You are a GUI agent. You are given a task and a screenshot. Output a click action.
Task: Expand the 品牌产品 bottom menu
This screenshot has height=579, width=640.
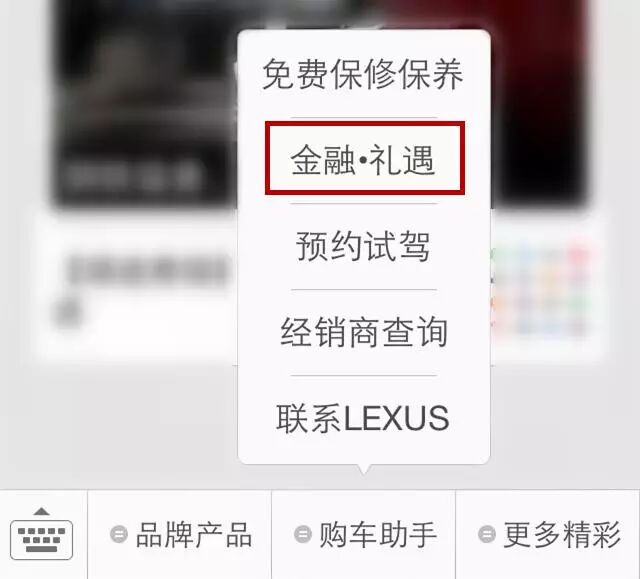click(180, 535)
